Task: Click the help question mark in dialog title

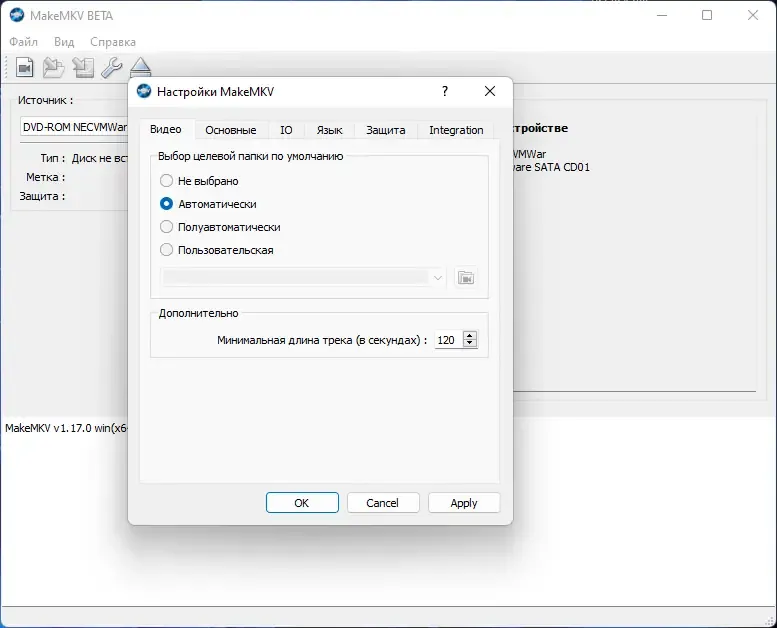Action: pyautogui.click(x=444, y=91)
